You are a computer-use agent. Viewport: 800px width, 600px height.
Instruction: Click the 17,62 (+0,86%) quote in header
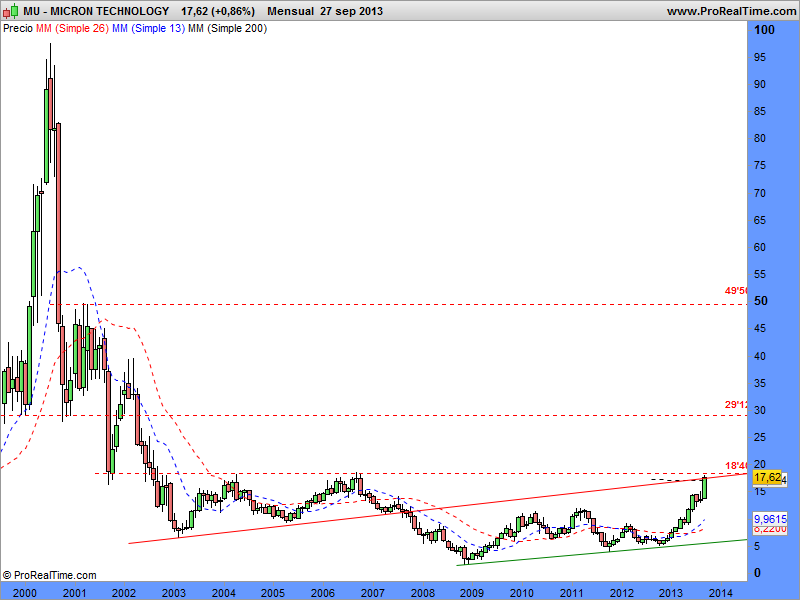pyautogui.click(x=218, y=11)
